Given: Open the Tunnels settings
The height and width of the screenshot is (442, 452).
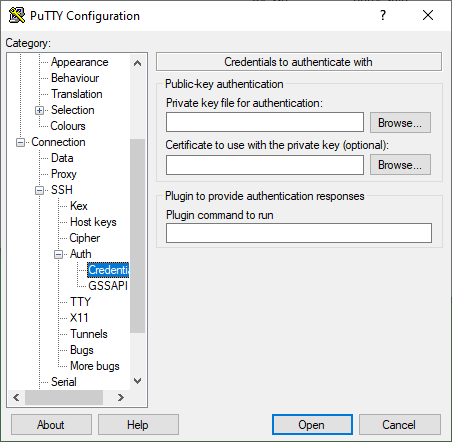Looking at the screenshot, I should coord(89,334).
